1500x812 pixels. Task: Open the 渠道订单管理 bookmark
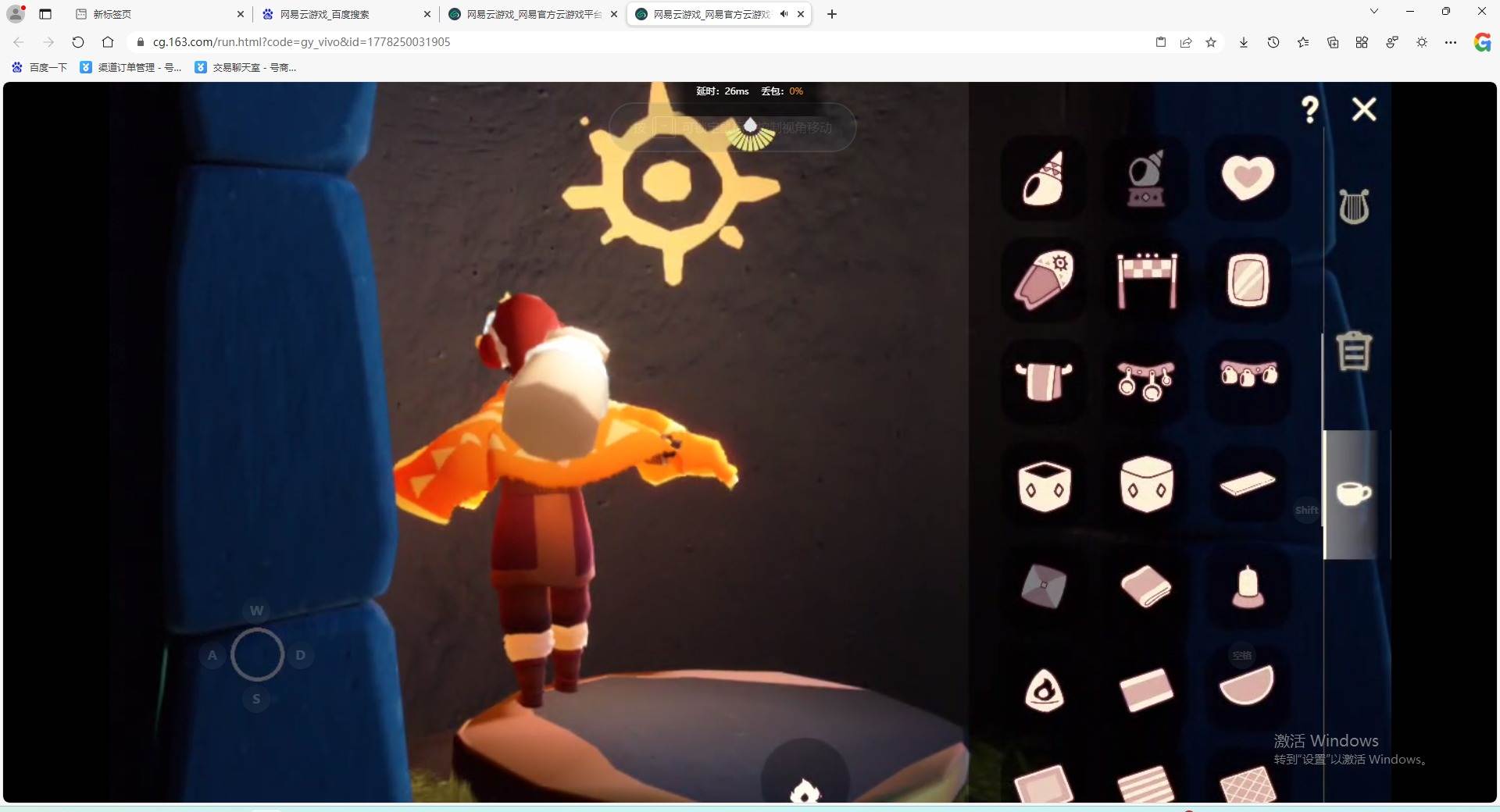(x=131, y=68)
